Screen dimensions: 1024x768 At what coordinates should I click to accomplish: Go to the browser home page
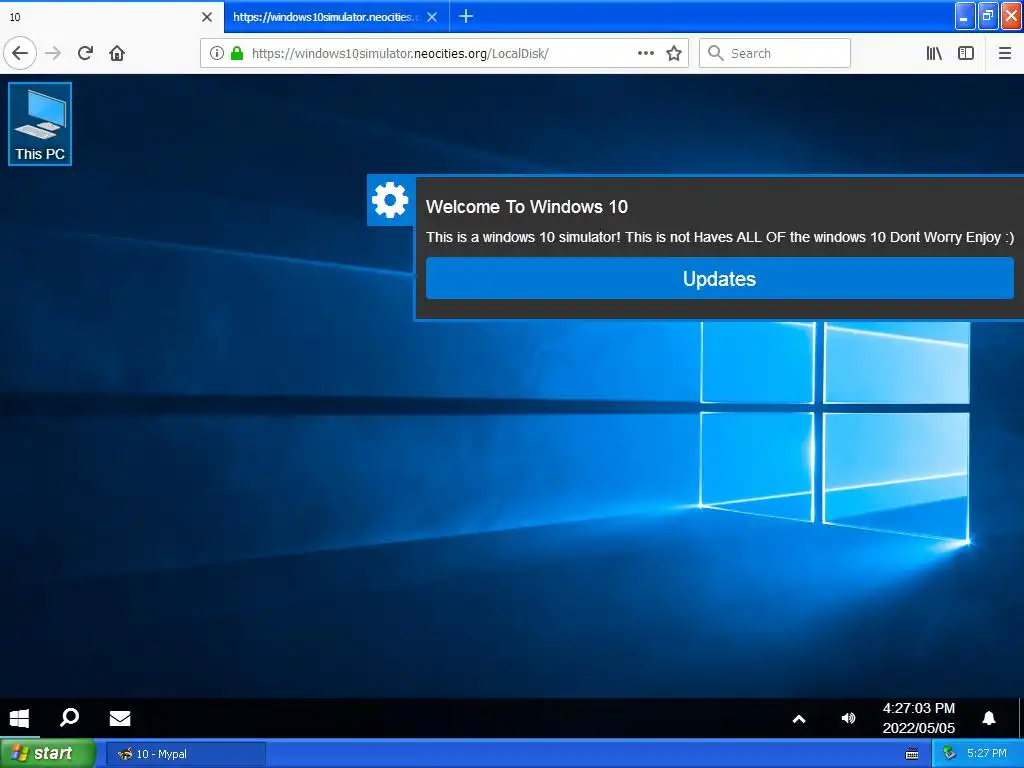click(x=117, y=53)
